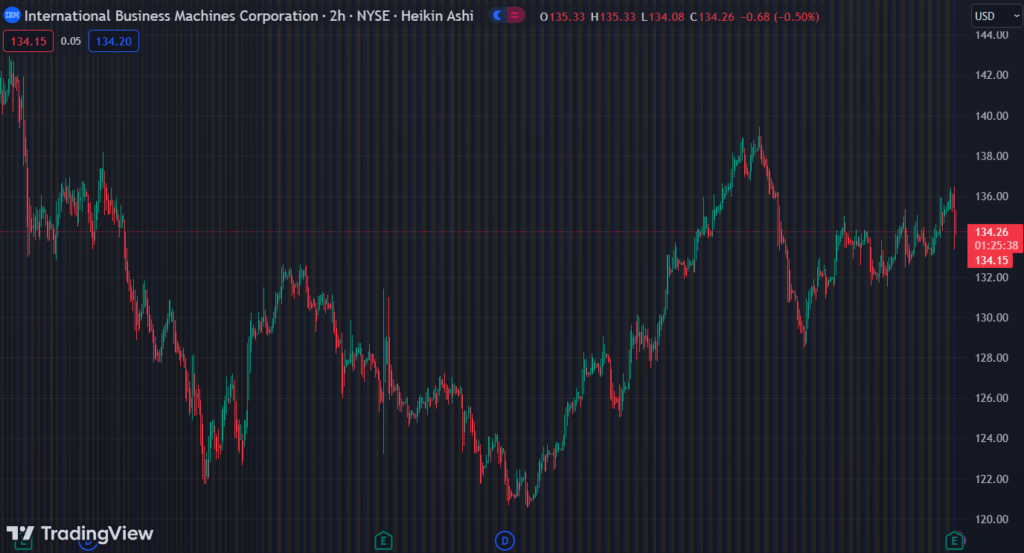This screenshot has width=1024, height=553.
Task: Click the low value L134.08
Action: tap(662, 16)
